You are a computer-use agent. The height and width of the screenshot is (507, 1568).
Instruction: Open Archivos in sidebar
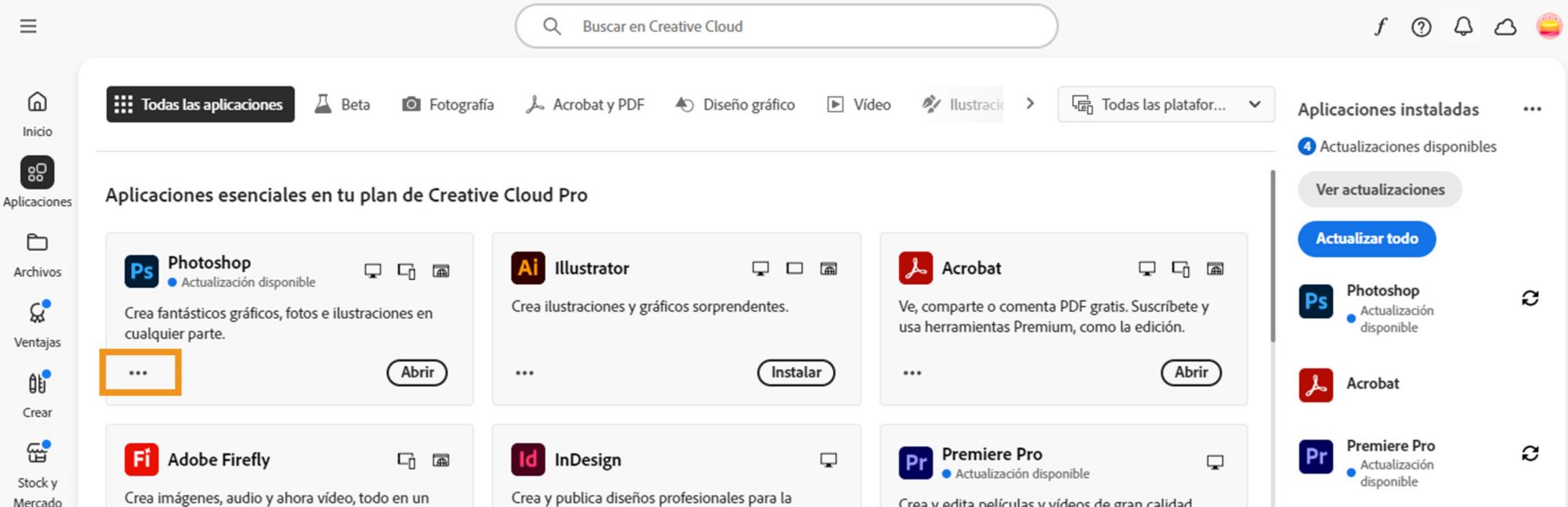pos(38,255)
